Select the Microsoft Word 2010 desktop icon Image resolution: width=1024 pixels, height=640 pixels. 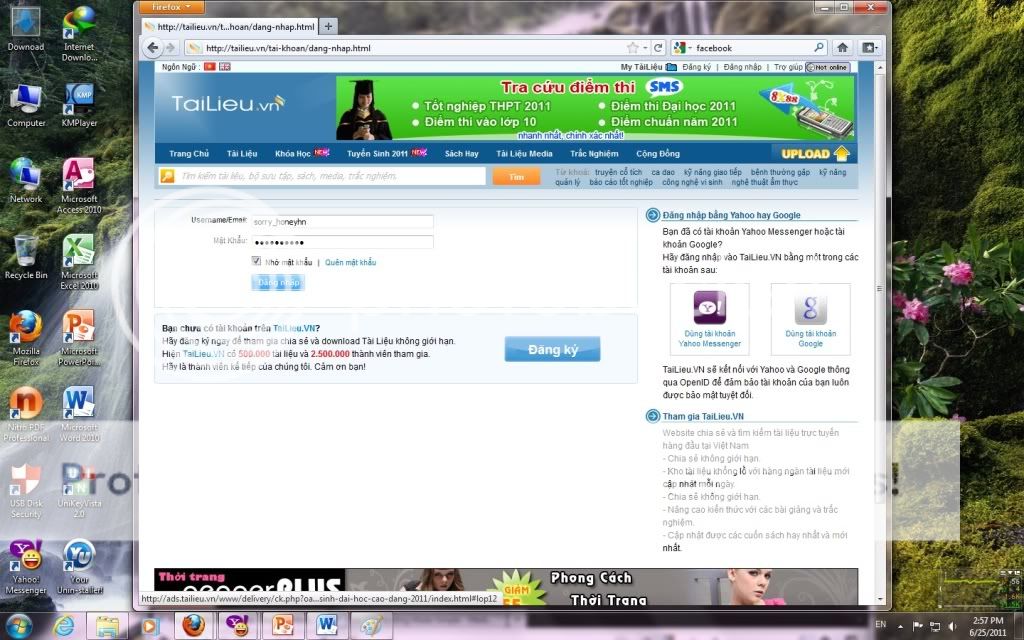point(79,415)
